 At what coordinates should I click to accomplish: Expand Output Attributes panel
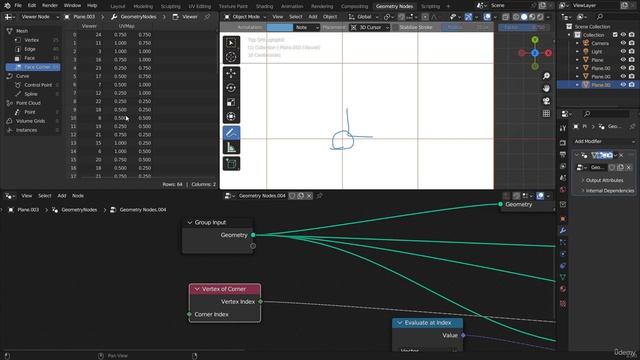[604, 180]
